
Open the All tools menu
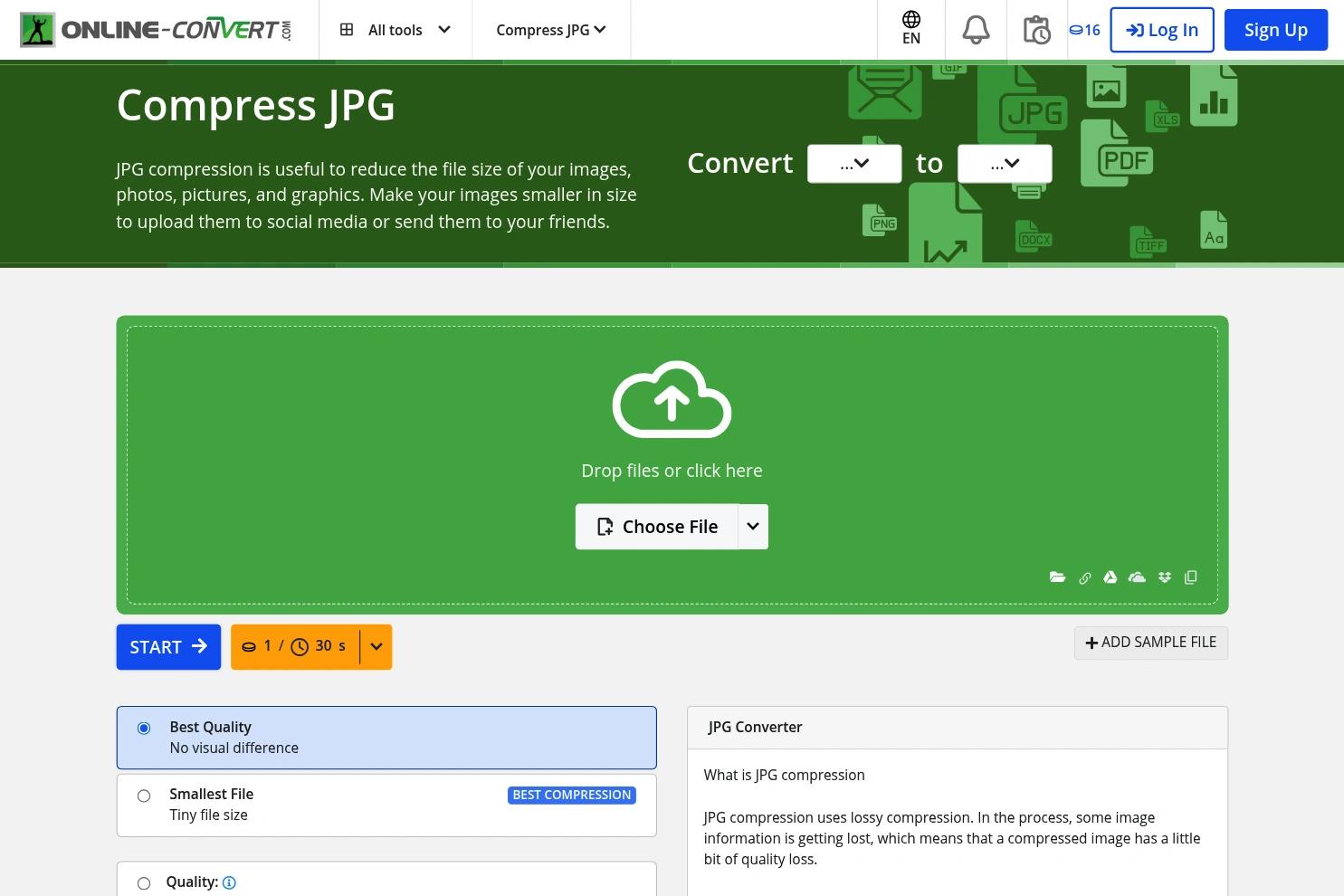pyautogui.click(x=396, y=30)
